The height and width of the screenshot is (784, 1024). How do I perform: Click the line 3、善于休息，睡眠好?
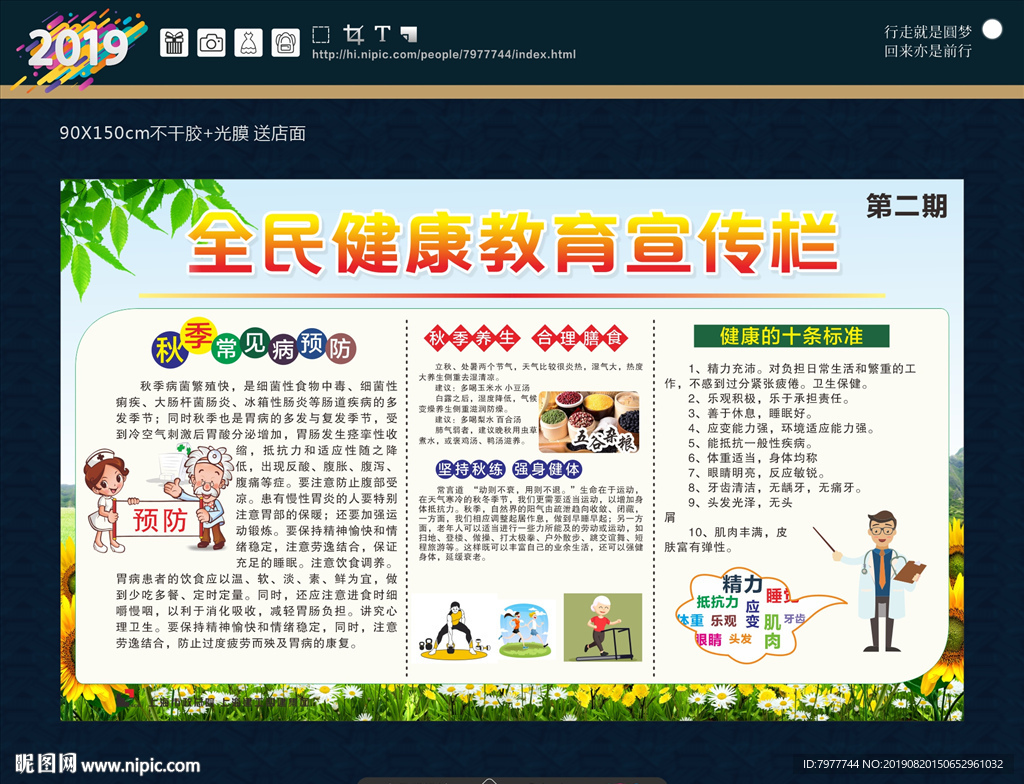click(750, 413)
